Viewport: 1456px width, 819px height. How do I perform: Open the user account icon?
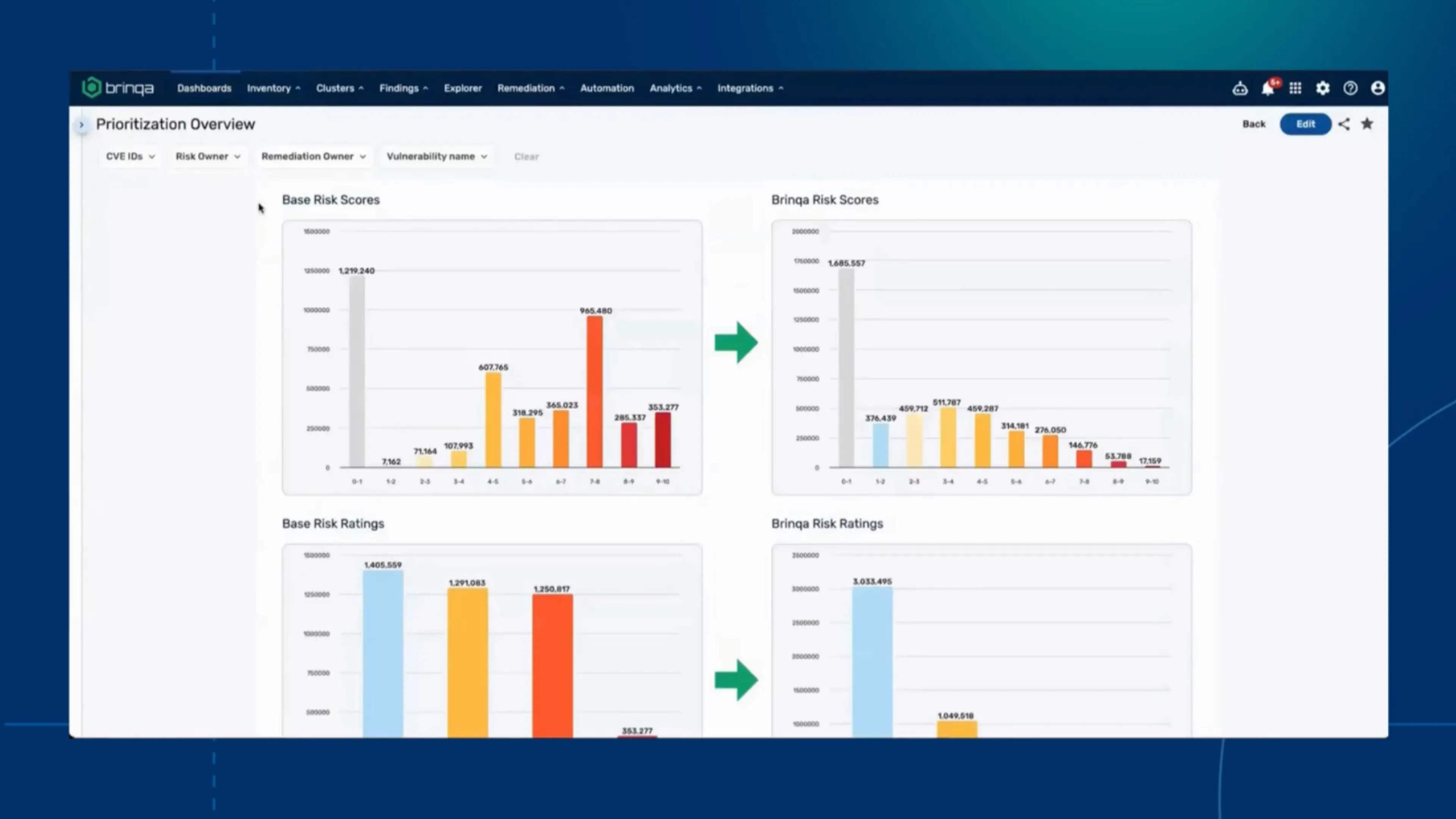(1378, 89)
